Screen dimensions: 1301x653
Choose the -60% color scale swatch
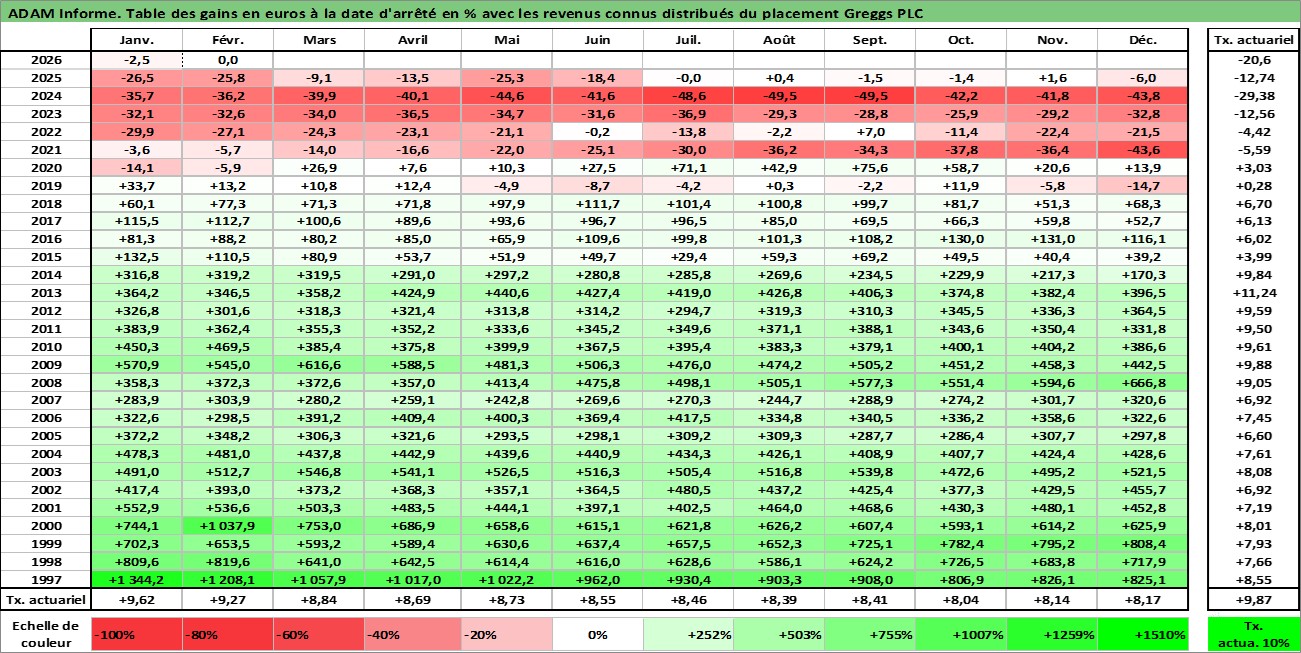tap(318, 634)
